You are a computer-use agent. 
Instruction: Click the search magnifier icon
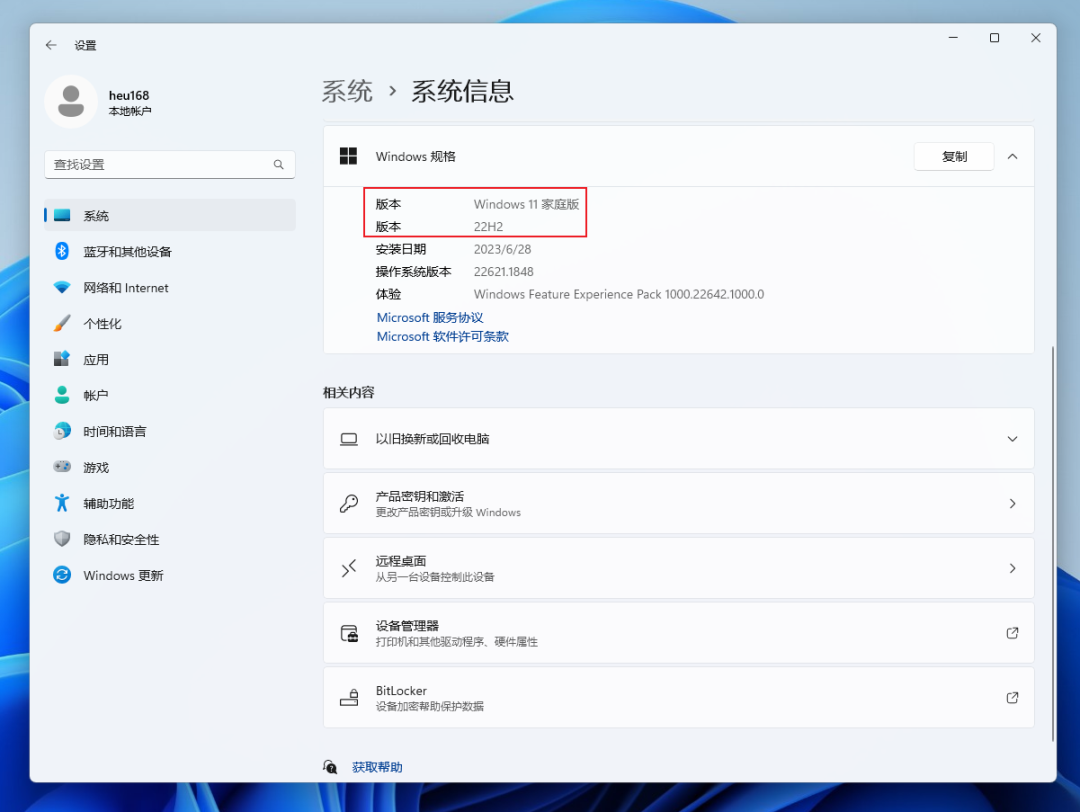(278, 165)
